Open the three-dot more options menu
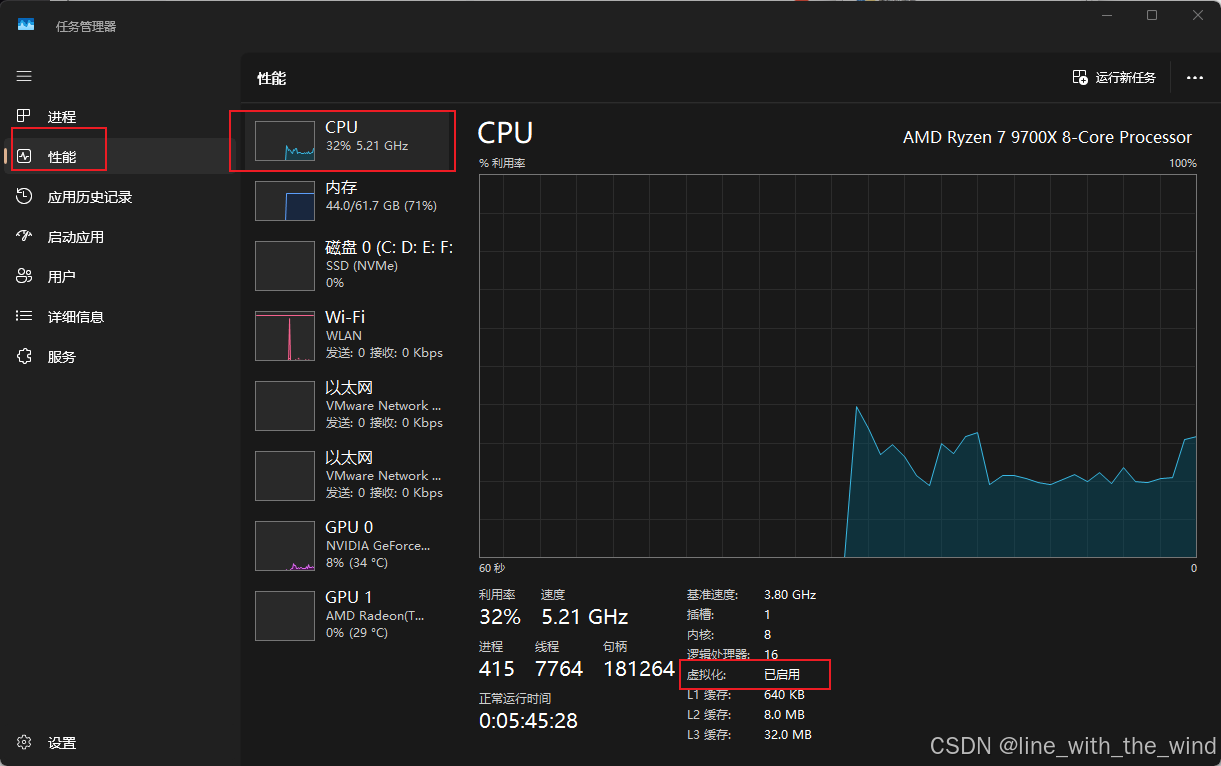This screenshot has height=766, width=1221. tap(1194, 77)
